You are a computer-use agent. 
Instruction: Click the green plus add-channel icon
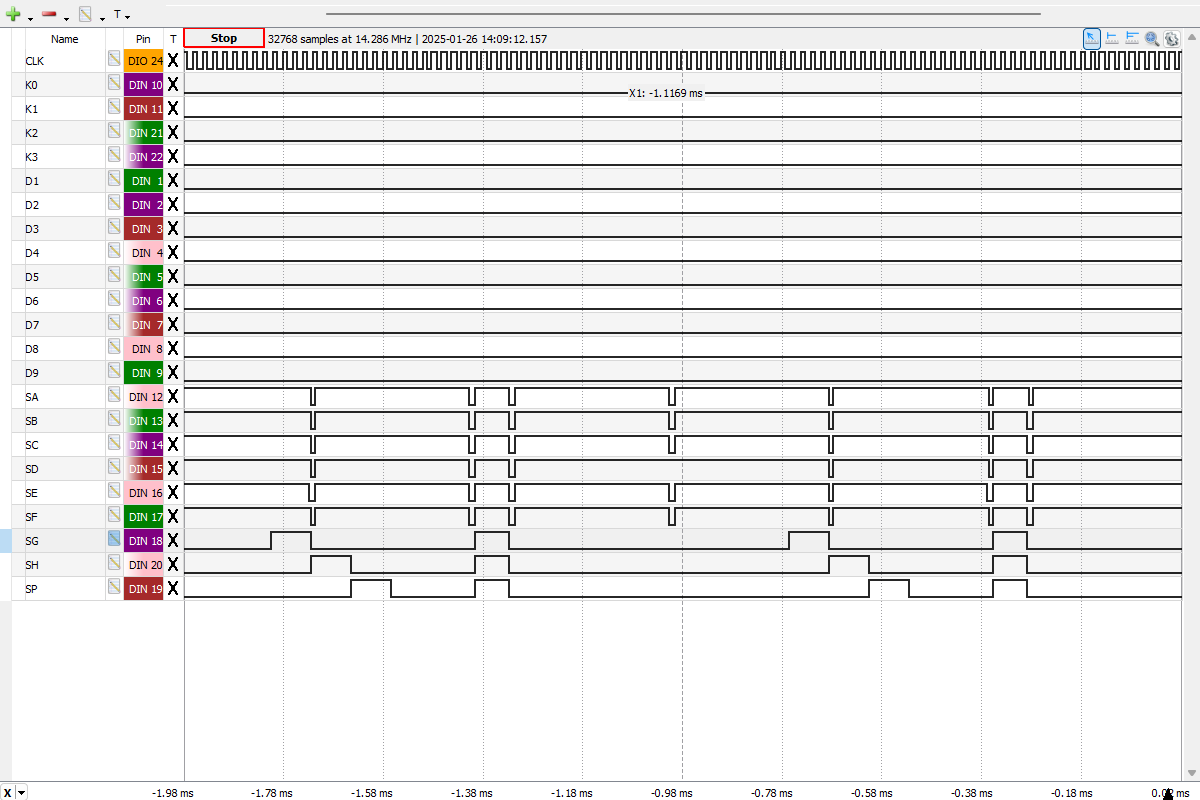point(13,14)
